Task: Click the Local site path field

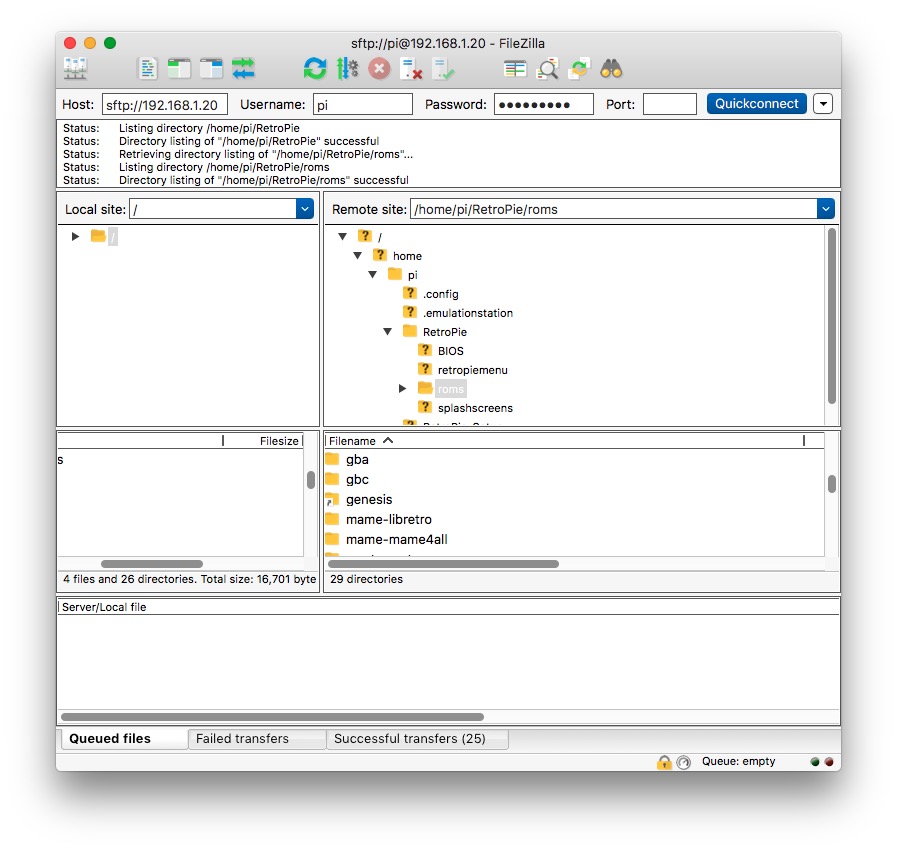Action: 213,209
